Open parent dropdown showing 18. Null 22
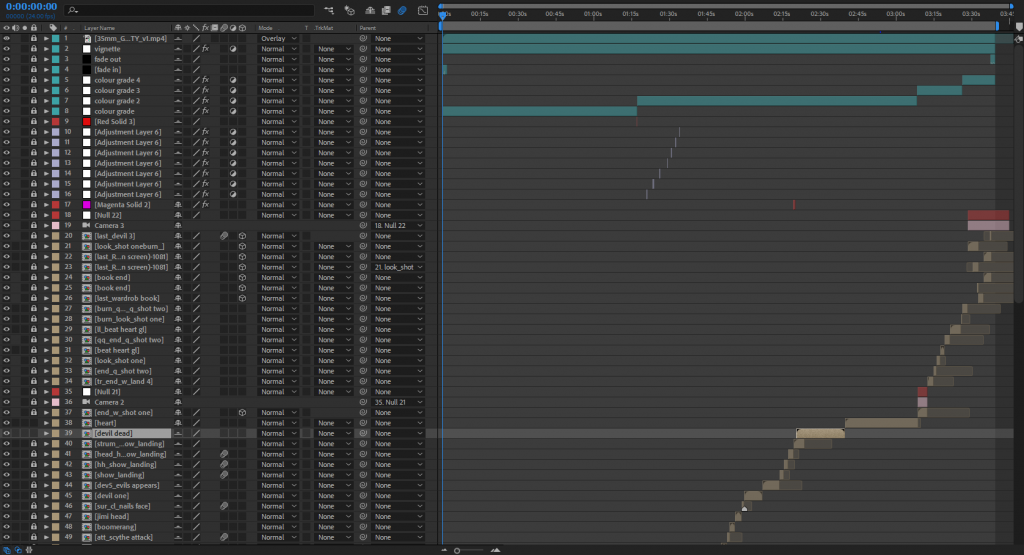The height and width of the screenshot is (555, 1024). [x=398, y=225]
